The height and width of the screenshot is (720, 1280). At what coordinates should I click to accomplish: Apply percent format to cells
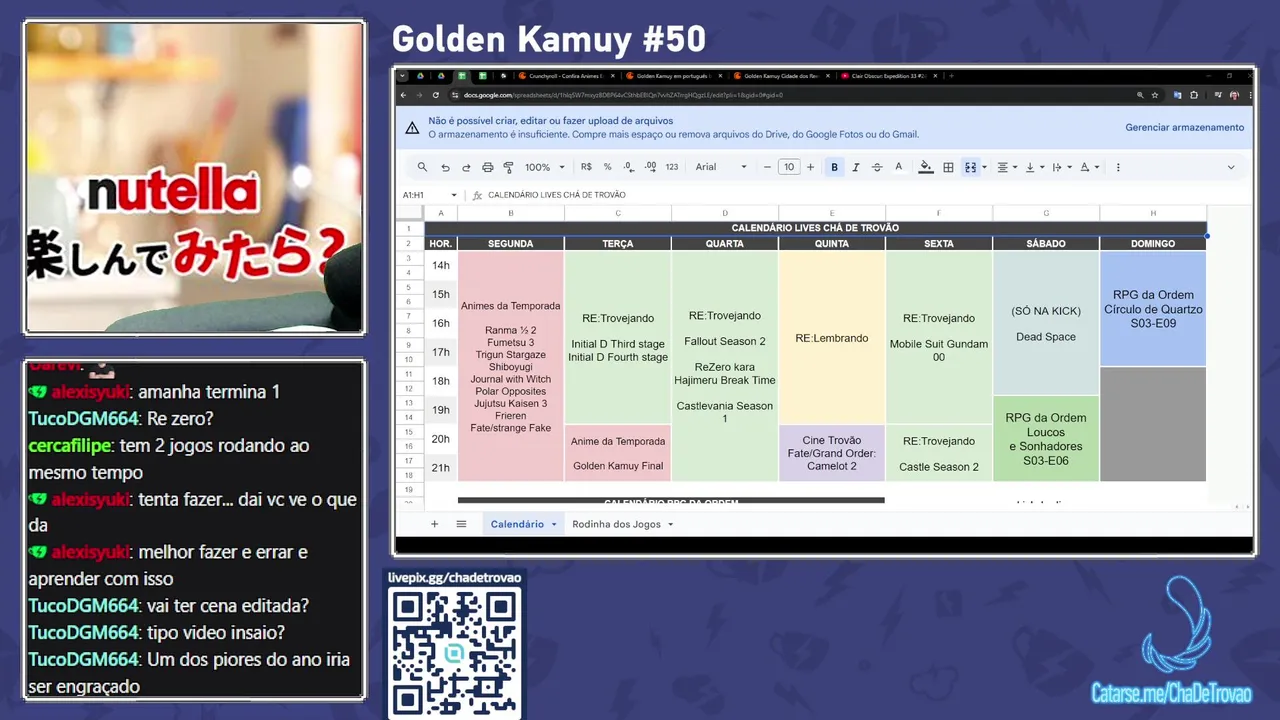pos(607,167)
